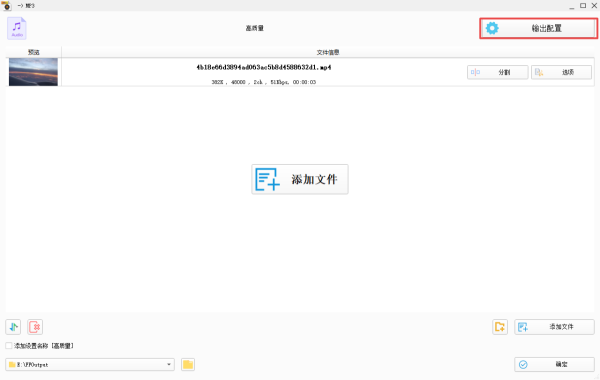Click the 预览 column header
Screen dimensions: 600x380
click(x=34, y=52)
